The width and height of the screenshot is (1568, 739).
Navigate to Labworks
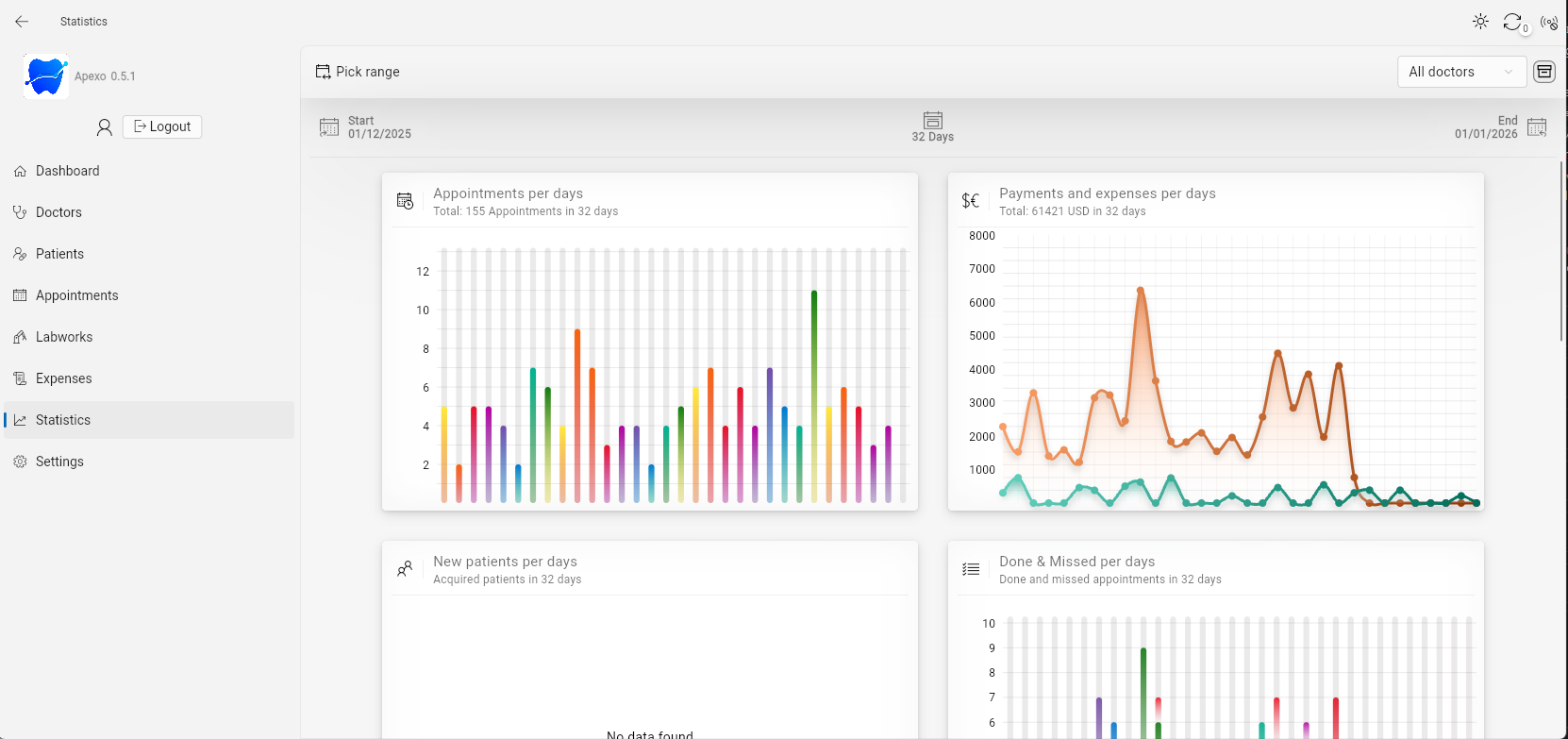click(x=149, y=337)
